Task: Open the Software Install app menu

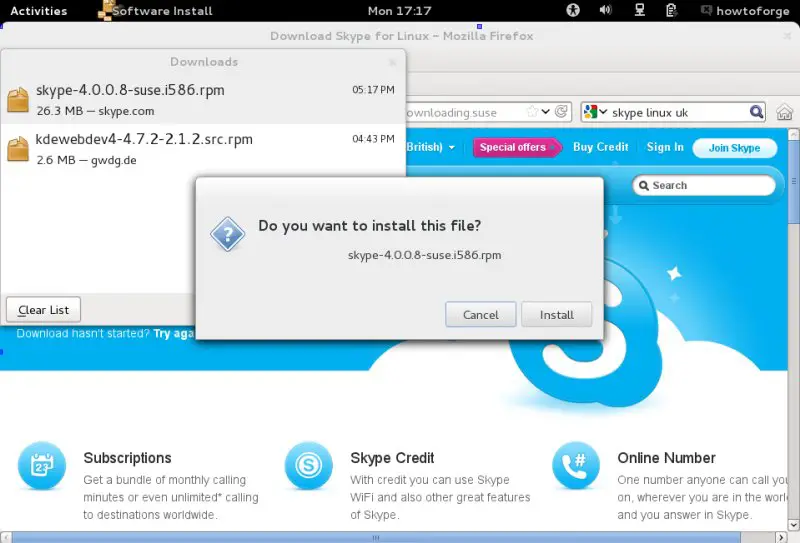Action: point(155,11)
